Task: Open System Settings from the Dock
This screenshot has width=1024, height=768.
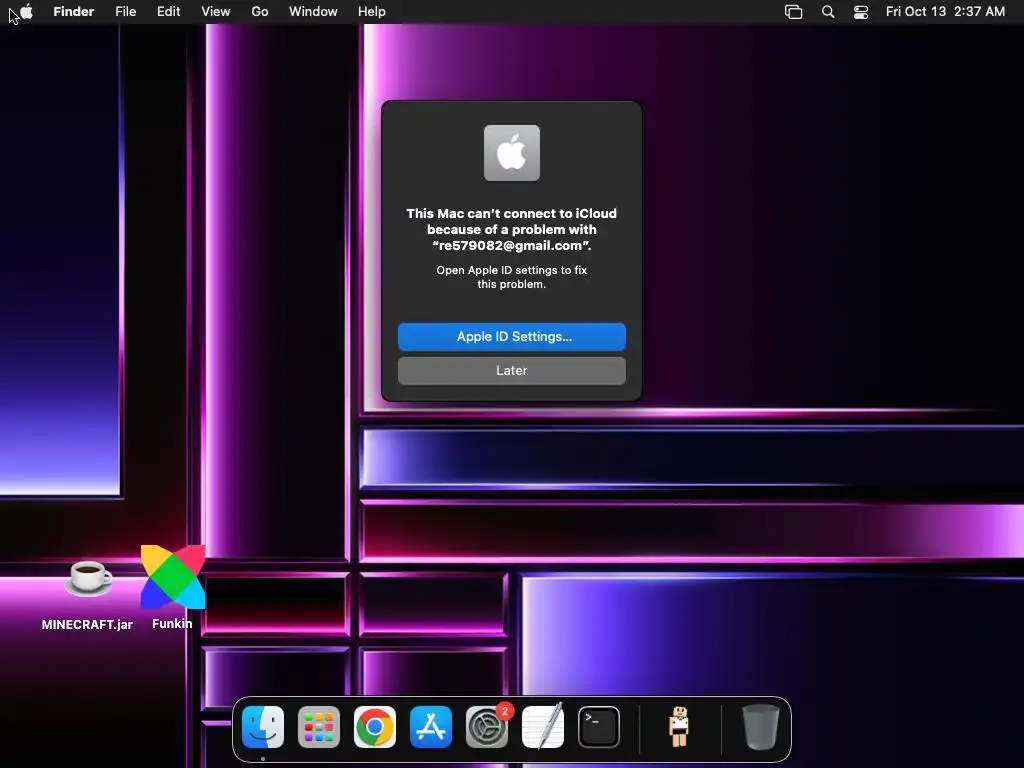Action: (487, 727)
